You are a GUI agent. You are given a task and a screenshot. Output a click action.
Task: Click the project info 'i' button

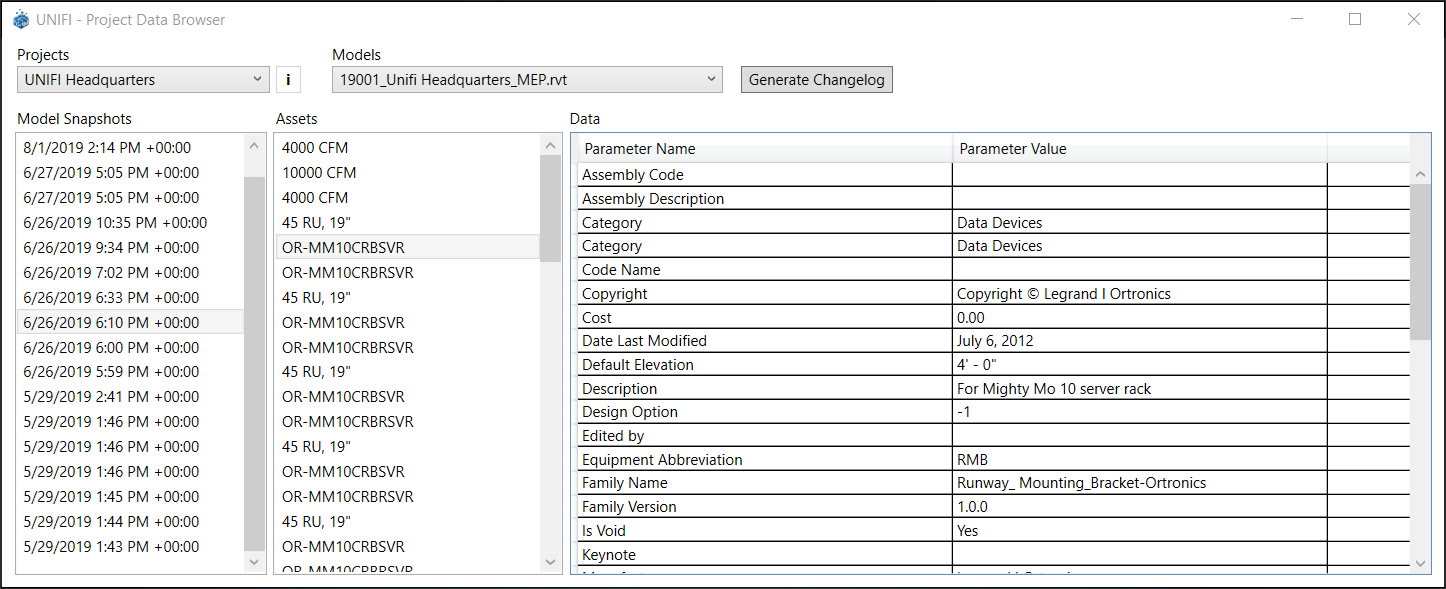[x=288, y=80]
